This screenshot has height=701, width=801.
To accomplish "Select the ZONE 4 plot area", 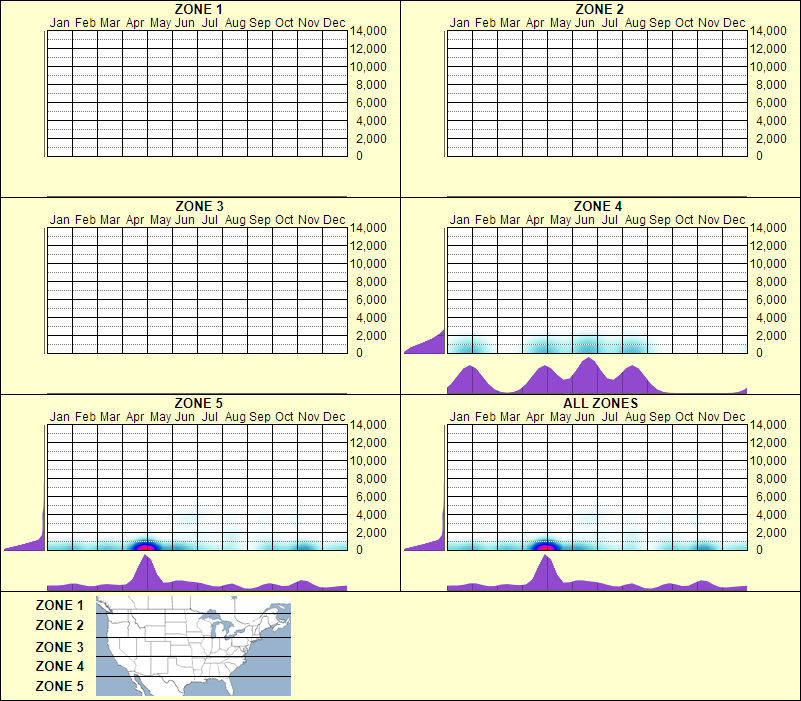I will tap(596, 290).
